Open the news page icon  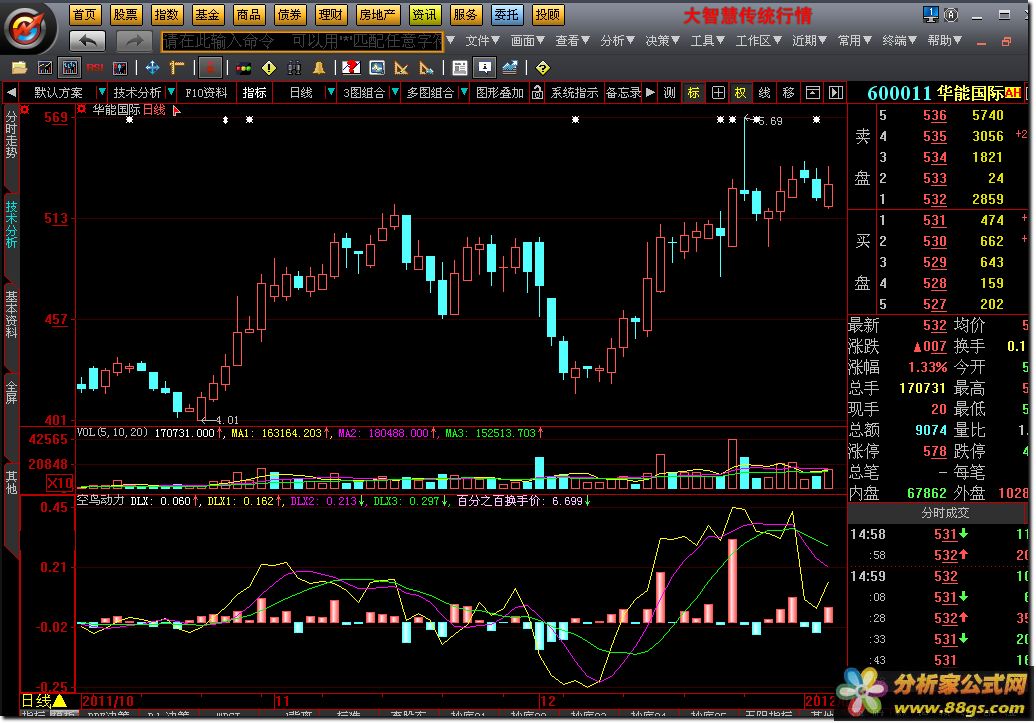pos(460,67)
